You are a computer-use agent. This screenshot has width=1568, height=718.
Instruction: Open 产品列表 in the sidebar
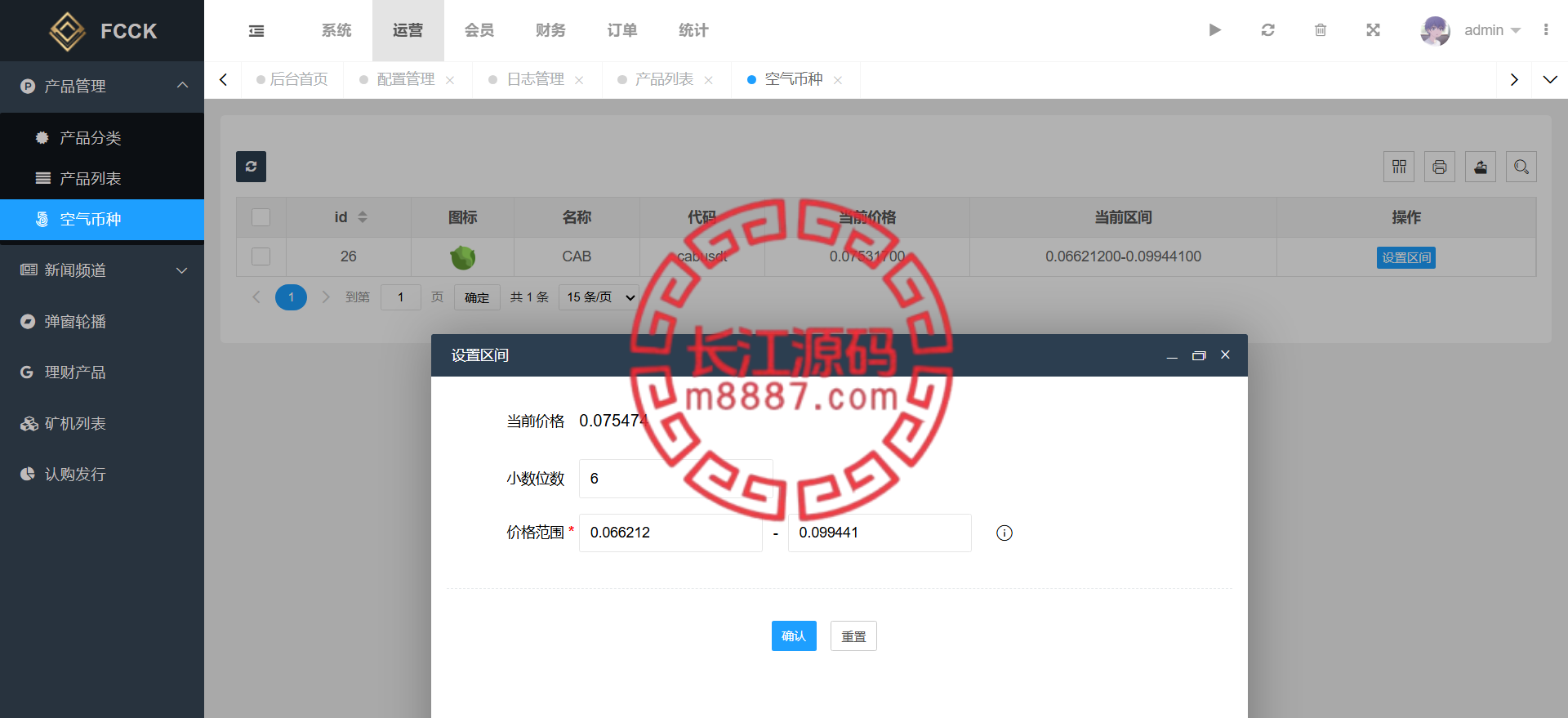[102, 178]
